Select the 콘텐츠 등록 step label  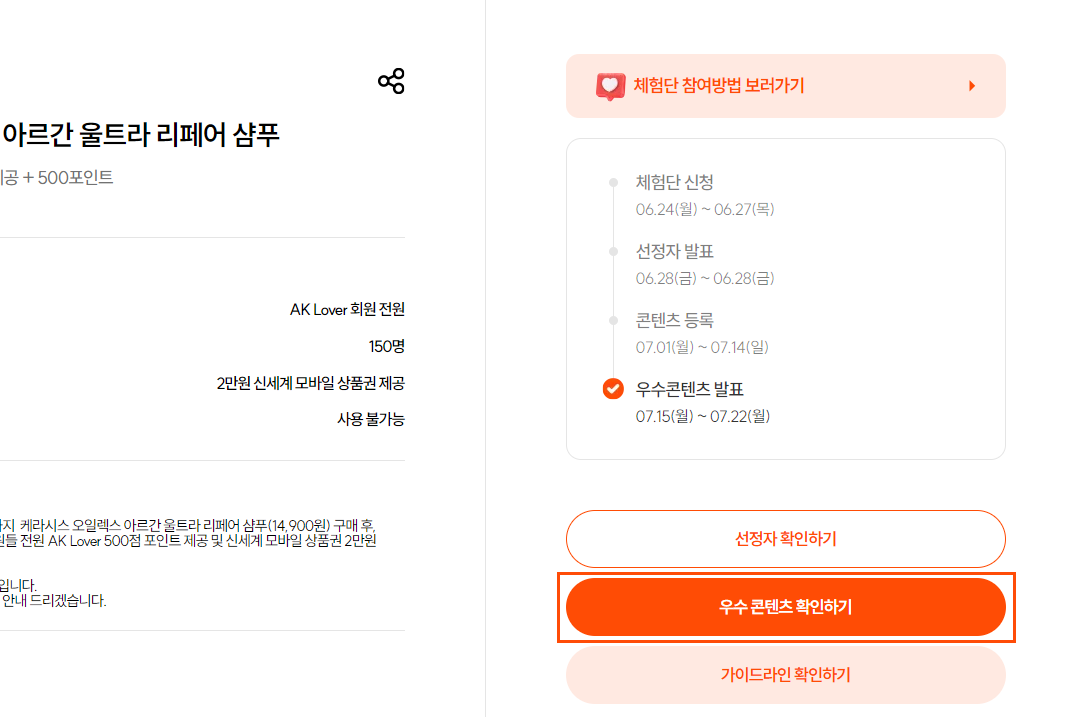click(675, 320)
